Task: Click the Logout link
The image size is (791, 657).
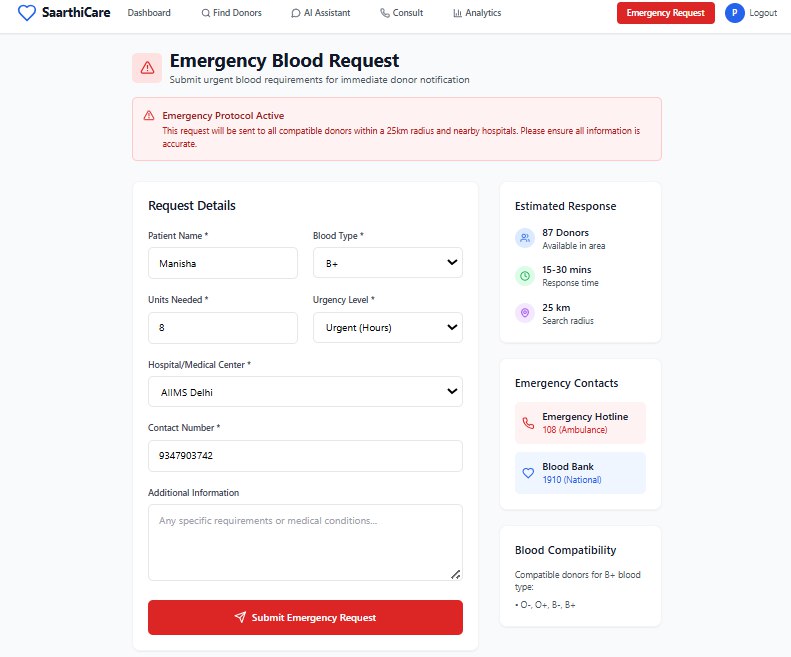Action: 763,13
